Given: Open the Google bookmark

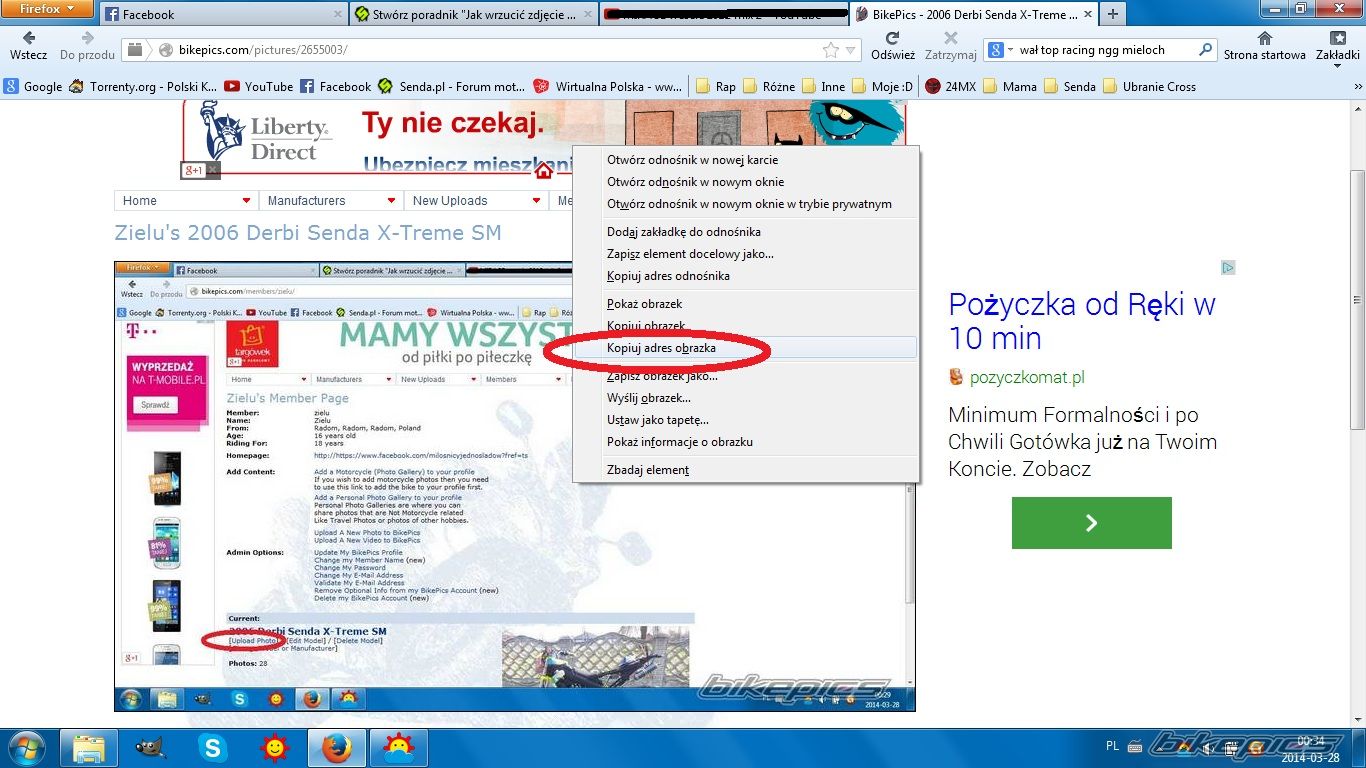Looking at the screenshot, I should (33, 87).
